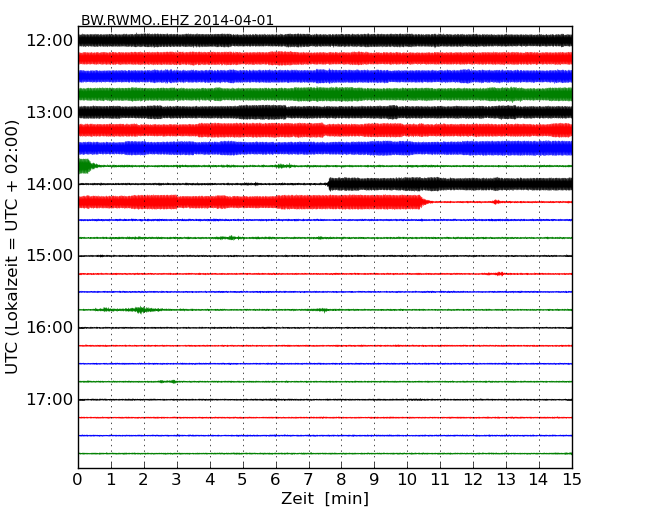This screenshot has height=520, width=650.
Task: Click the x-axis tick label 4
Action: pyautogui.click(x=210, y=480)
